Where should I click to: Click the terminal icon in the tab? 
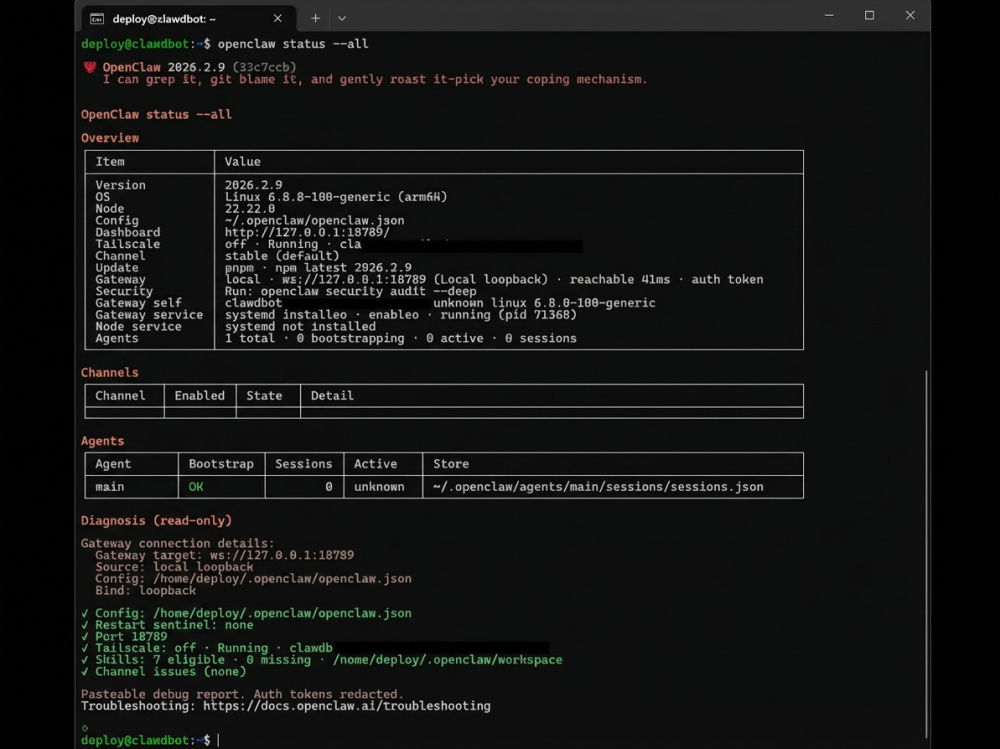97,19
